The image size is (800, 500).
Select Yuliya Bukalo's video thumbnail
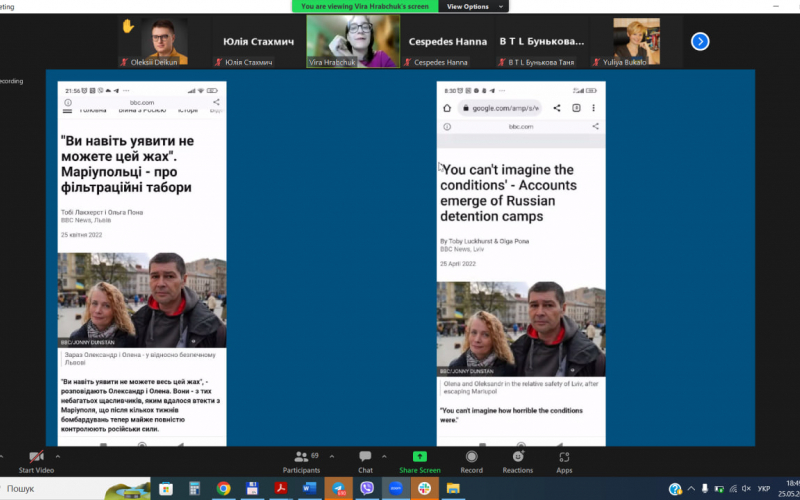coord(636,41)
